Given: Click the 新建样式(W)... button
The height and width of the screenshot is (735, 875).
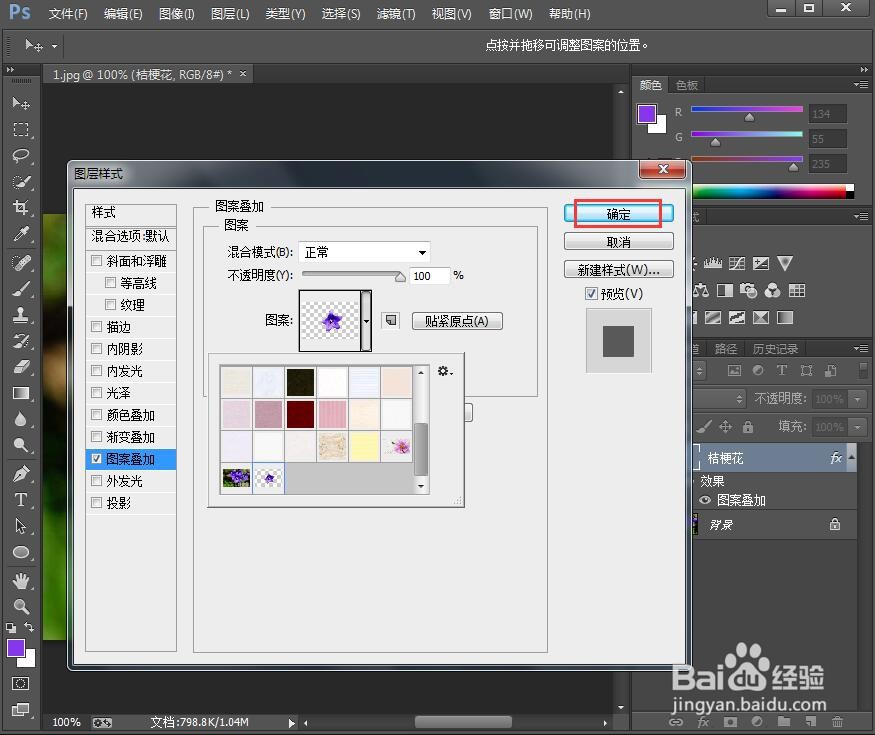Looking at the screenshot, I should [x=618, y=270].
